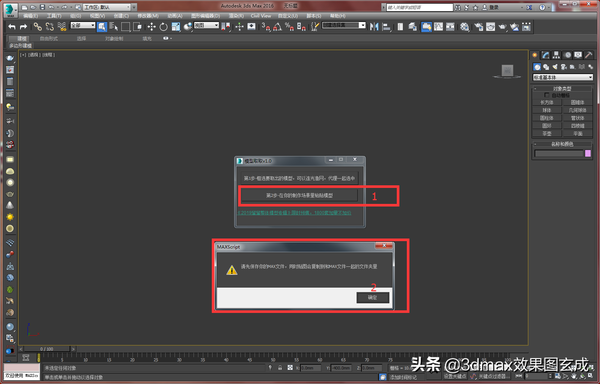
Task: Click the pink object color swatch
Action: 588,154
